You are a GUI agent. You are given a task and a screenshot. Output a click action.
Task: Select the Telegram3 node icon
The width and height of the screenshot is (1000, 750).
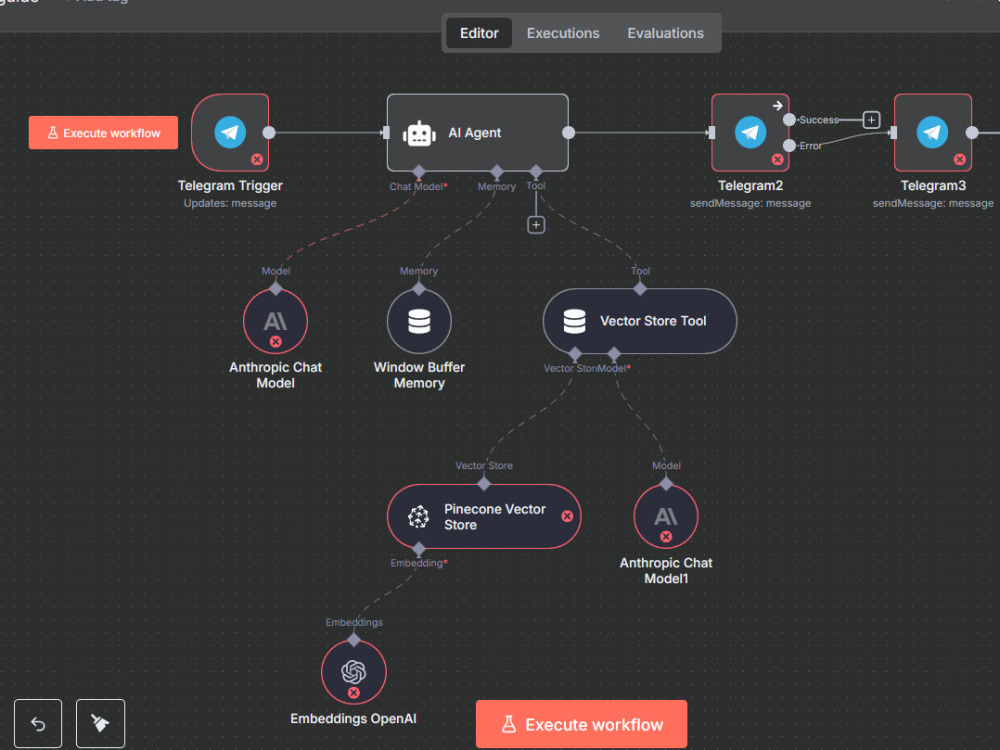coord(932,133)
